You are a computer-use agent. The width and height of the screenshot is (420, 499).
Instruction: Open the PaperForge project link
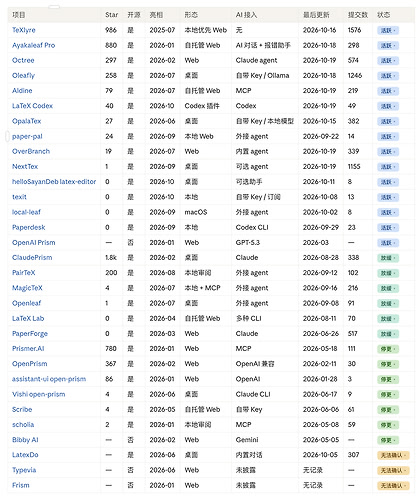[30, 334]
